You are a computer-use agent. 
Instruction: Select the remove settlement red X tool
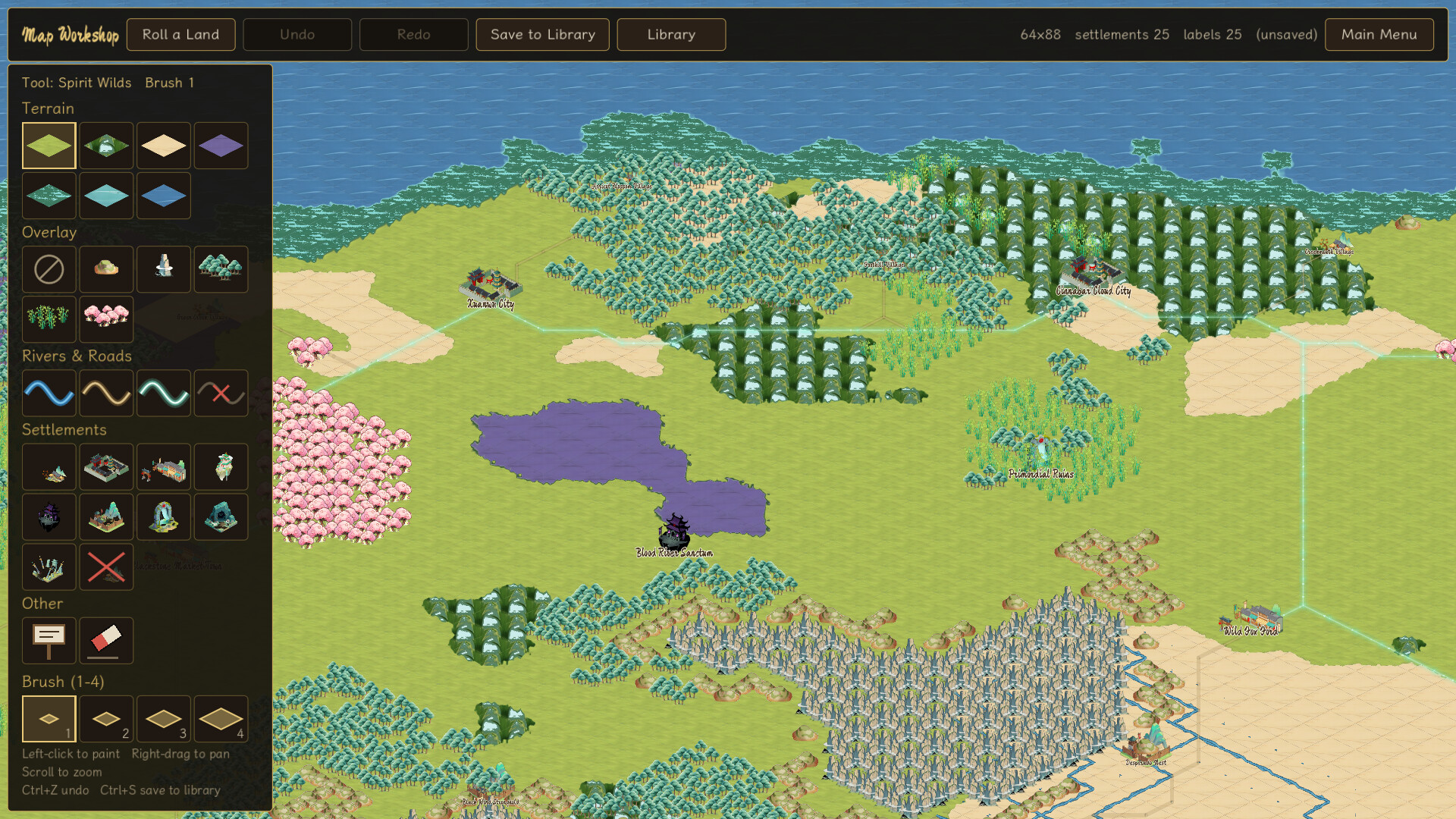[x=106, y=566]
